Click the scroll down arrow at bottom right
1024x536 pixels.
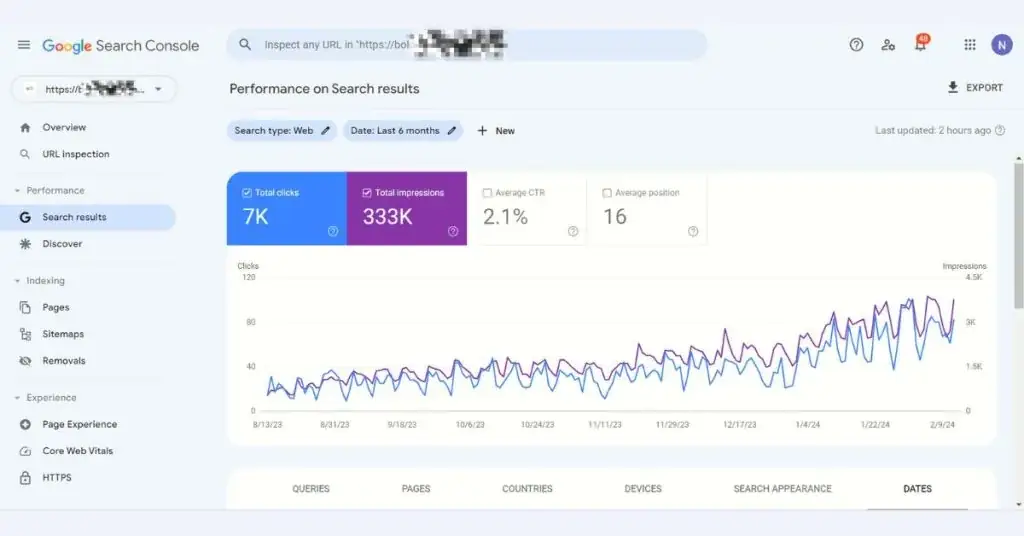[1019, 504]
